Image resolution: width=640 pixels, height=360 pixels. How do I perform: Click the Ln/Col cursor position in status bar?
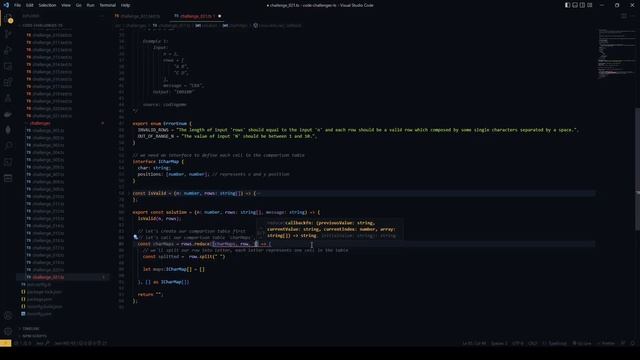pyautogui.click(x=474, y=343)
